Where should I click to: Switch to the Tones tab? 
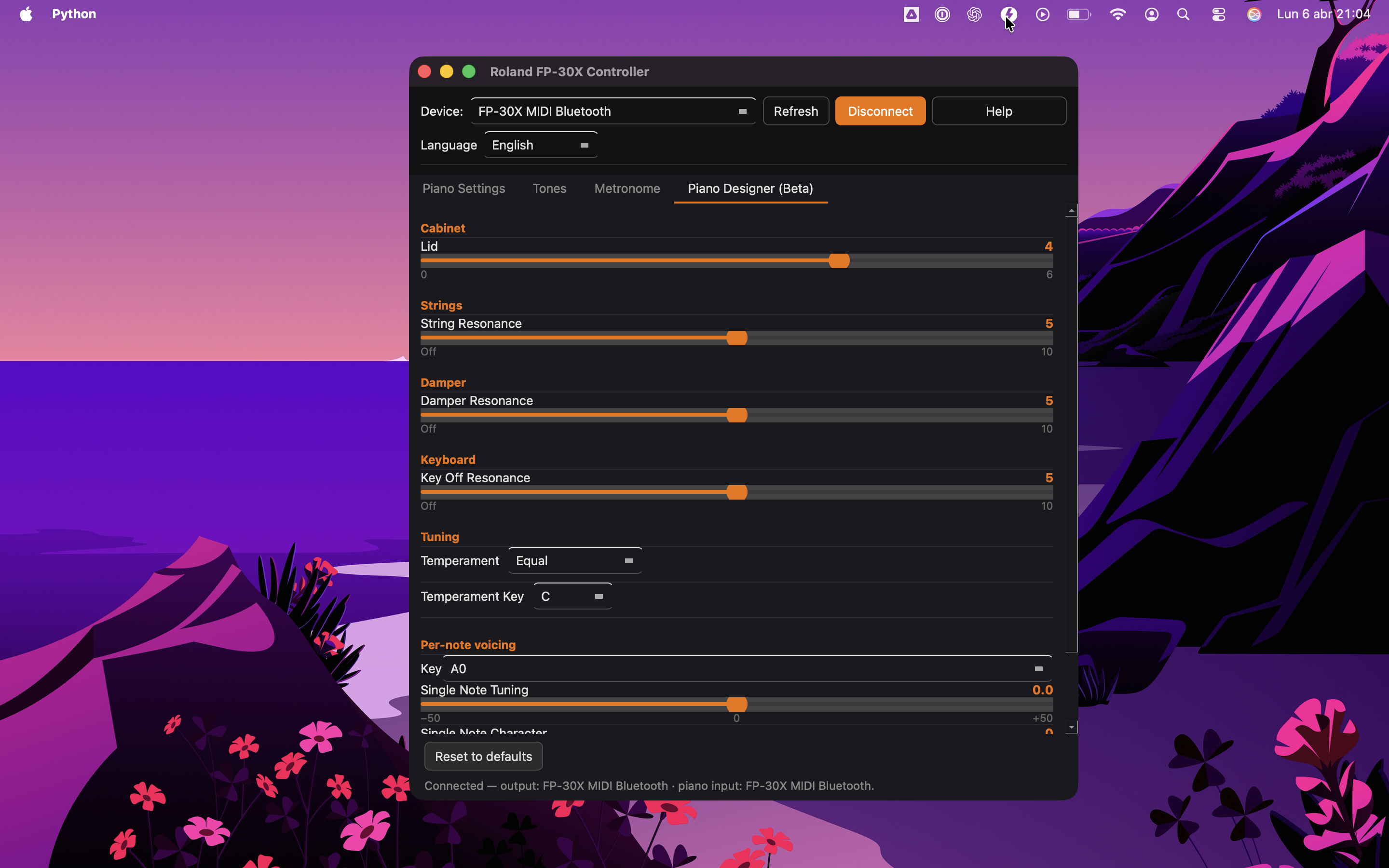549,188
